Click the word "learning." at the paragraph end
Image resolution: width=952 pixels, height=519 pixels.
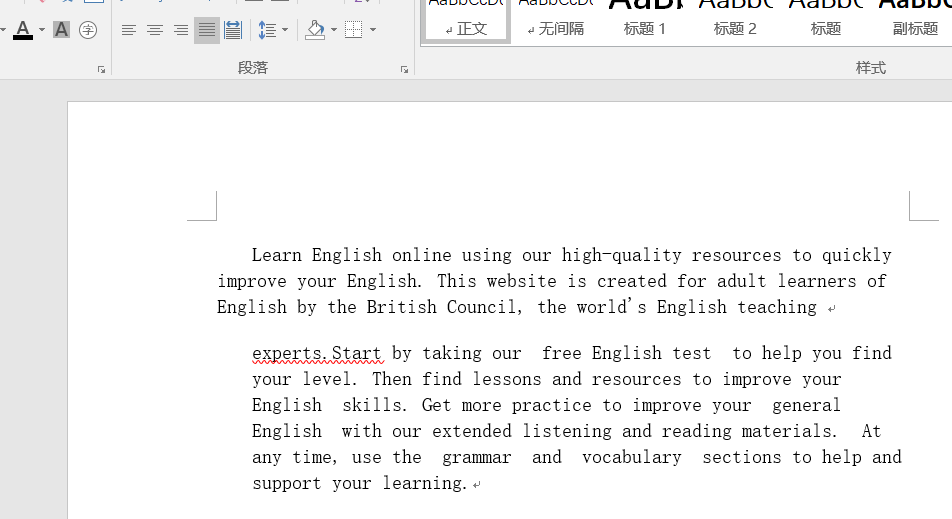425,483
